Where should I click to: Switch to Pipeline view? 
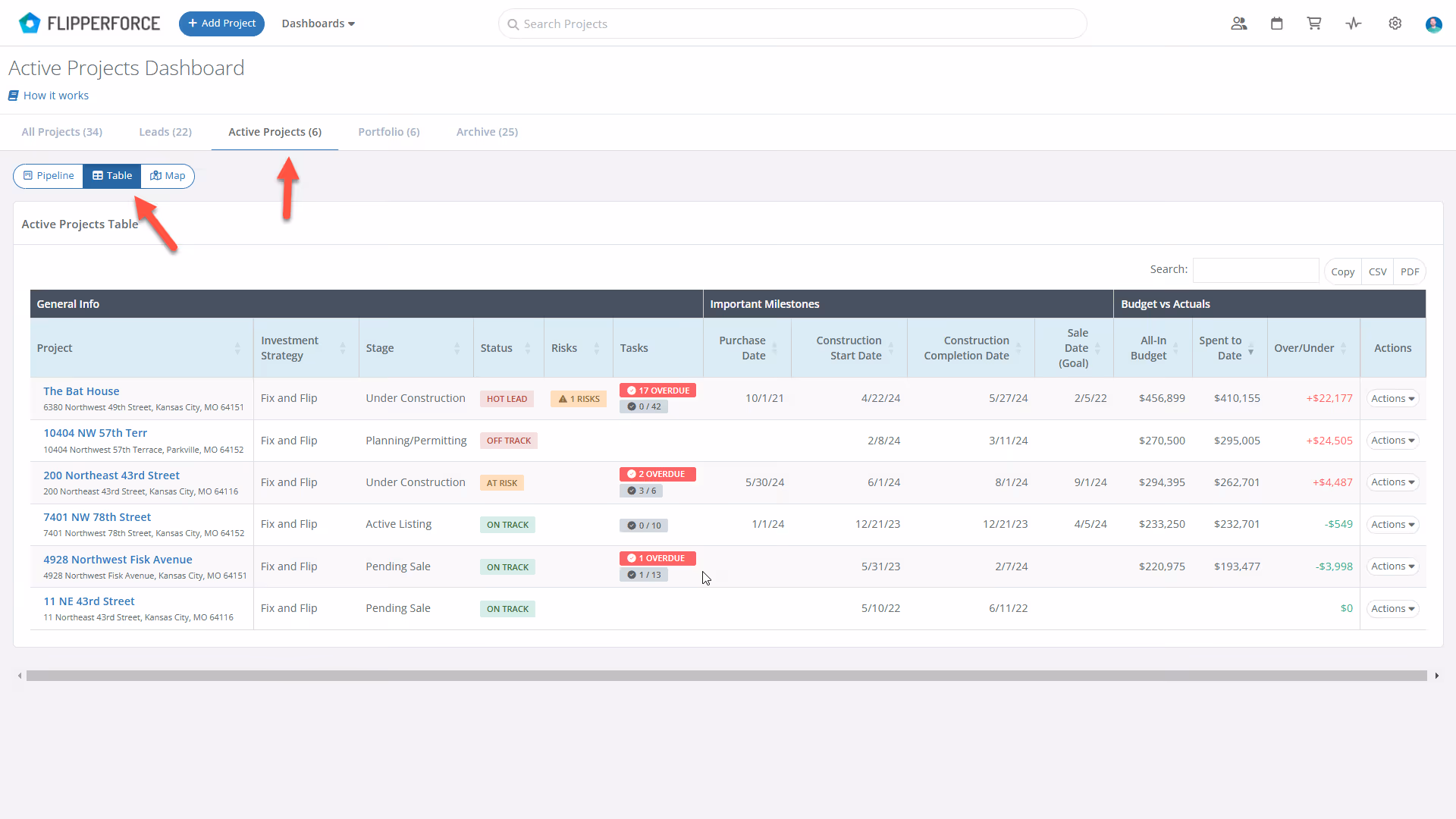click(49, 176)
